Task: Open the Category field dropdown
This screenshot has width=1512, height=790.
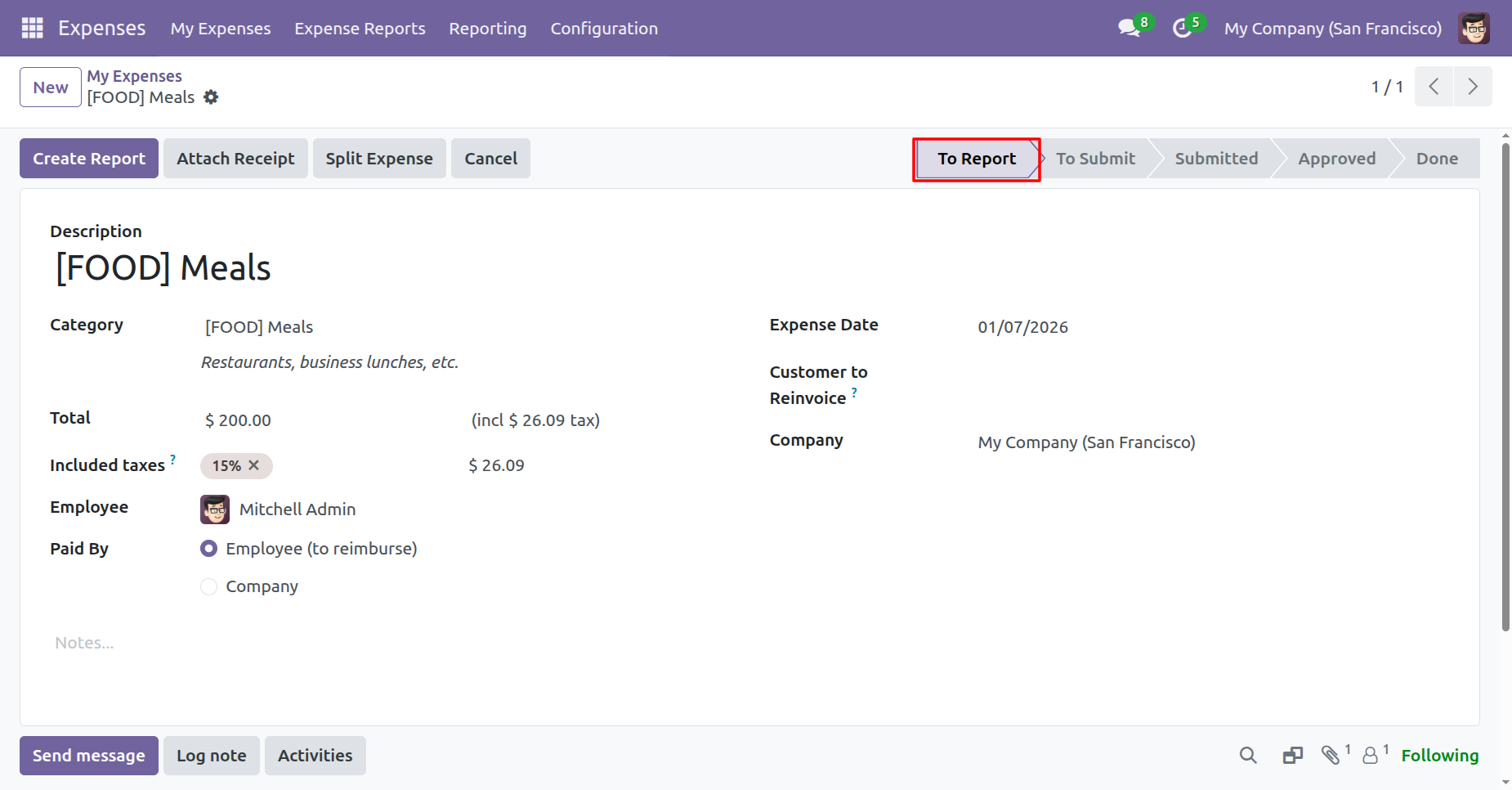Action: [x=327, y=327]
